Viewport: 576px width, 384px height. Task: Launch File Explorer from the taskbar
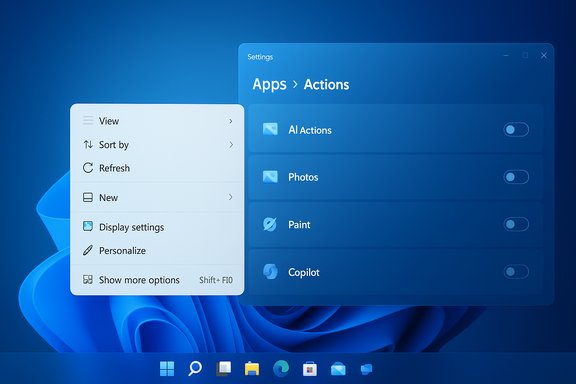(x=252, y=369)
